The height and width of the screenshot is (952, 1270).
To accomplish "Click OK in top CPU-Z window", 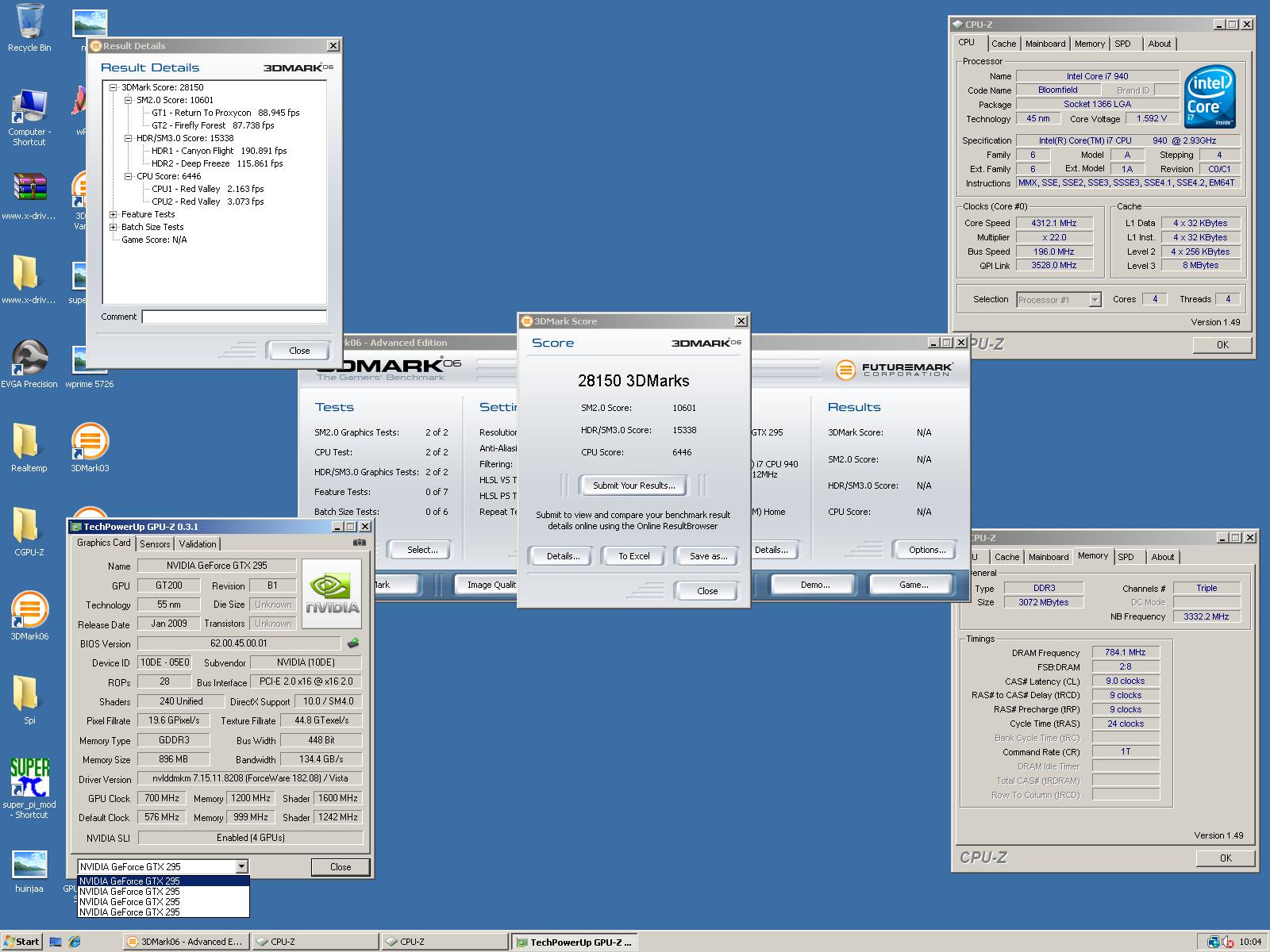I will (x=1222, y=344).
